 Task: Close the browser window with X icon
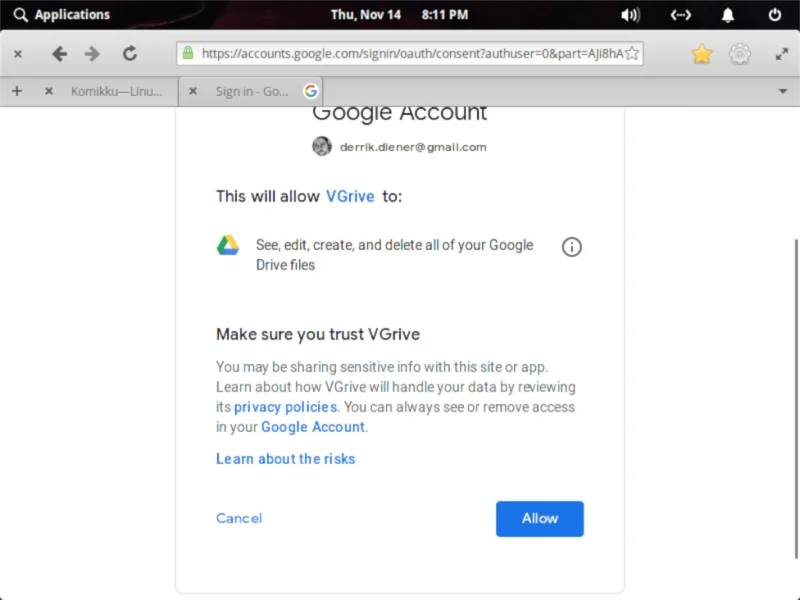pyautogui.click(x=18, y=54)
